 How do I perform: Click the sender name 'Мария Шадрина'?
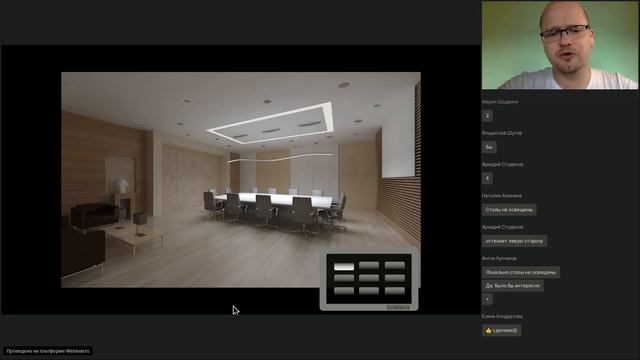point(500,102)
